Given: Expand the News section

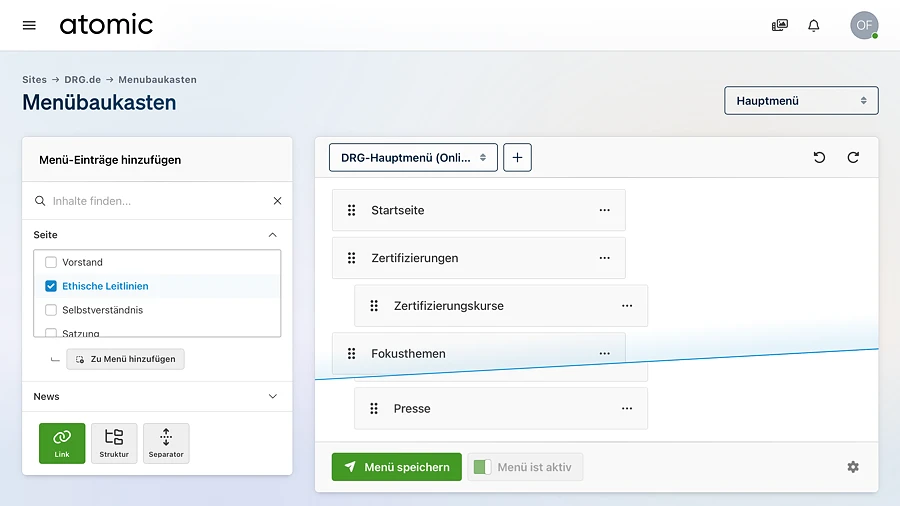Looking at the screenshot, I should point(273,397).
